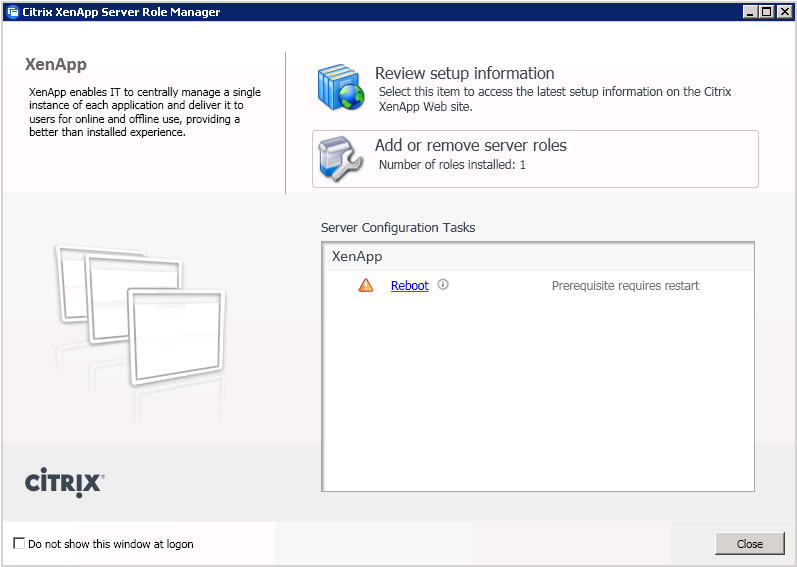
Task: Open Review setup information heading
Action: click(465, 73)
